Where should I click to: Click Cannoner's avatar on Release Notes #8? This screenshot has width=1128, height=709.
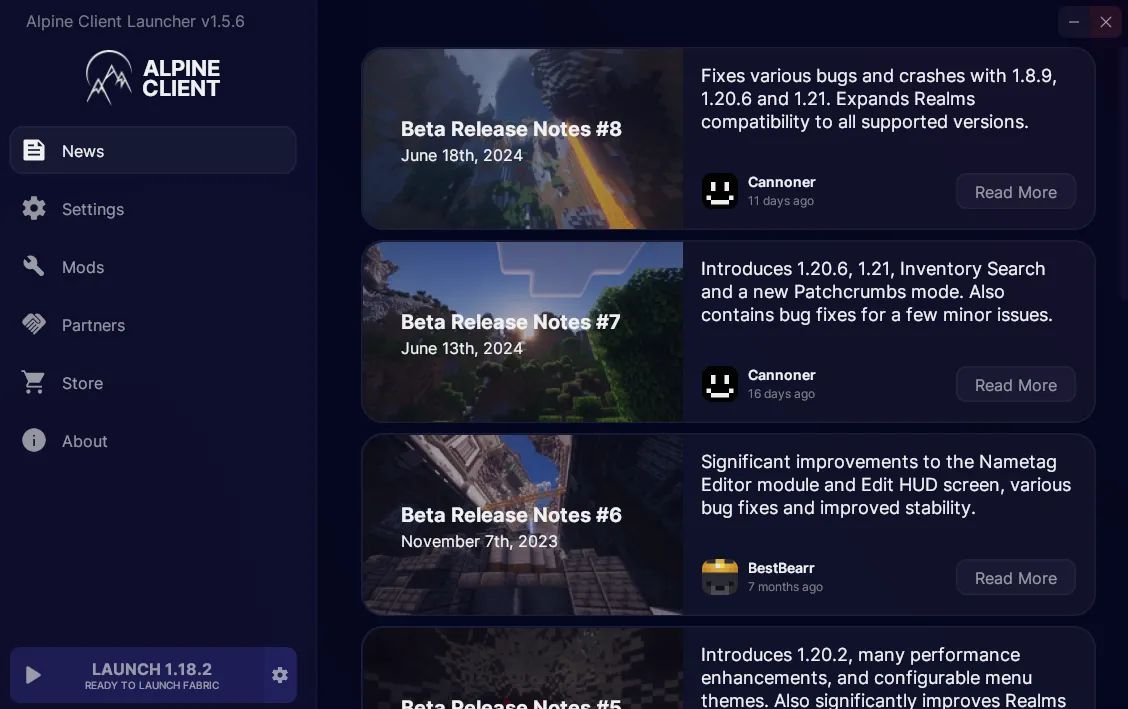click(720, 191)
